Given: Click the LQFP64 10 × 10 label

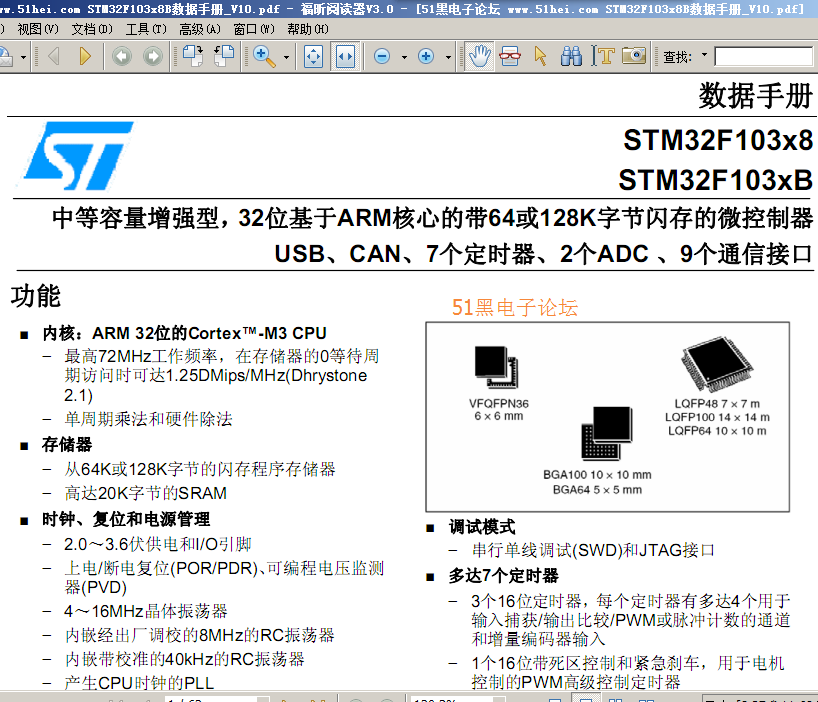Looking at the screenshot, I should click(717, 431).
